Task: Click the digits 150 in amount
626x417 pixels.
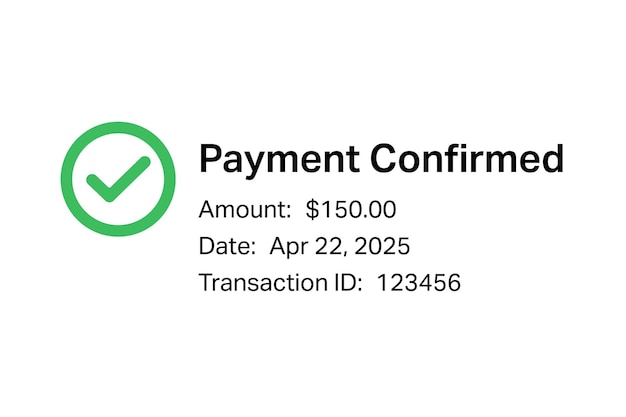Action: (x=342, y=209)
